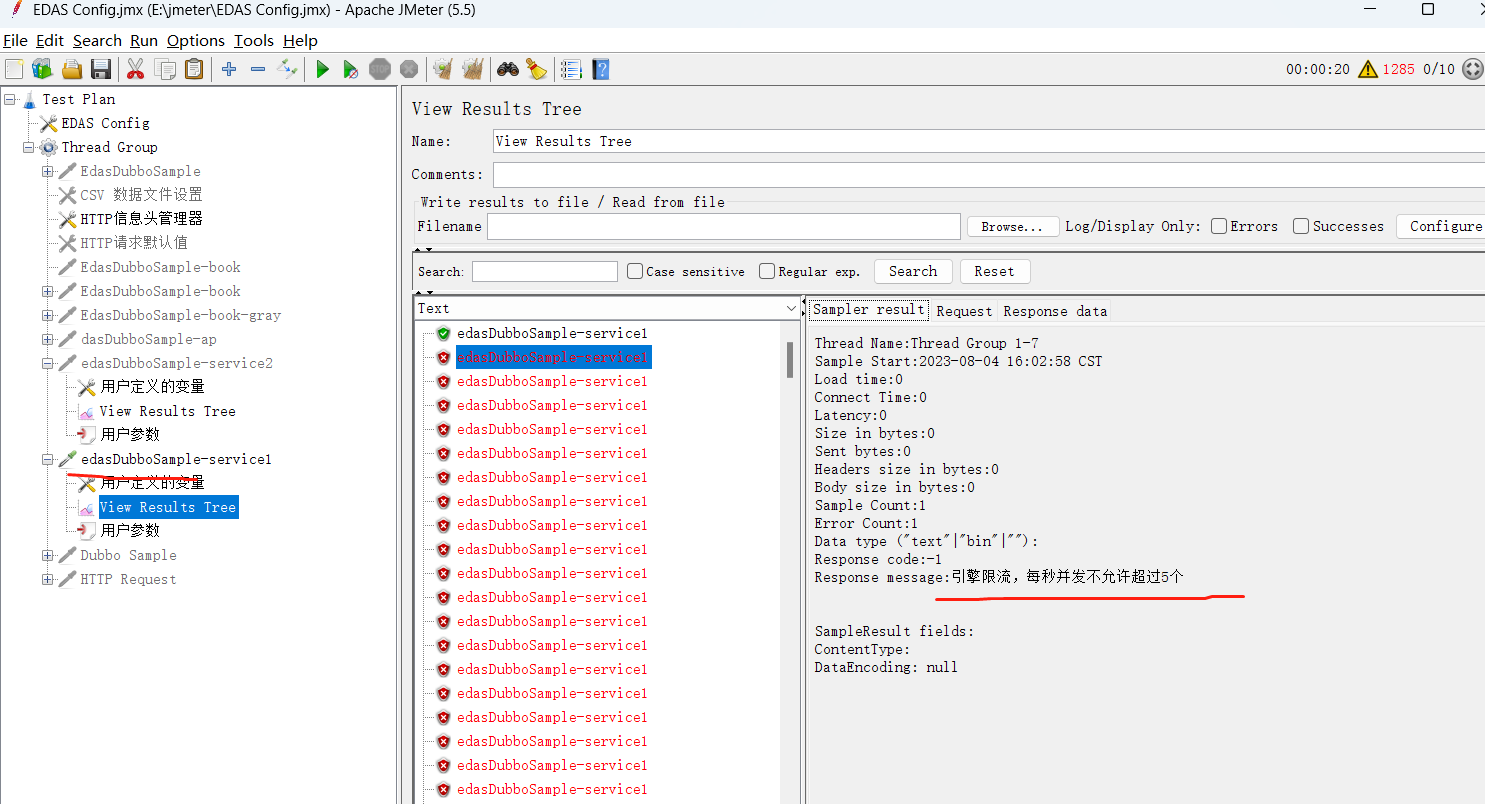Viewport: 1485px width, 804px height.
Task: Click the Help question mark icon
Action: click(x=600, y=69)
